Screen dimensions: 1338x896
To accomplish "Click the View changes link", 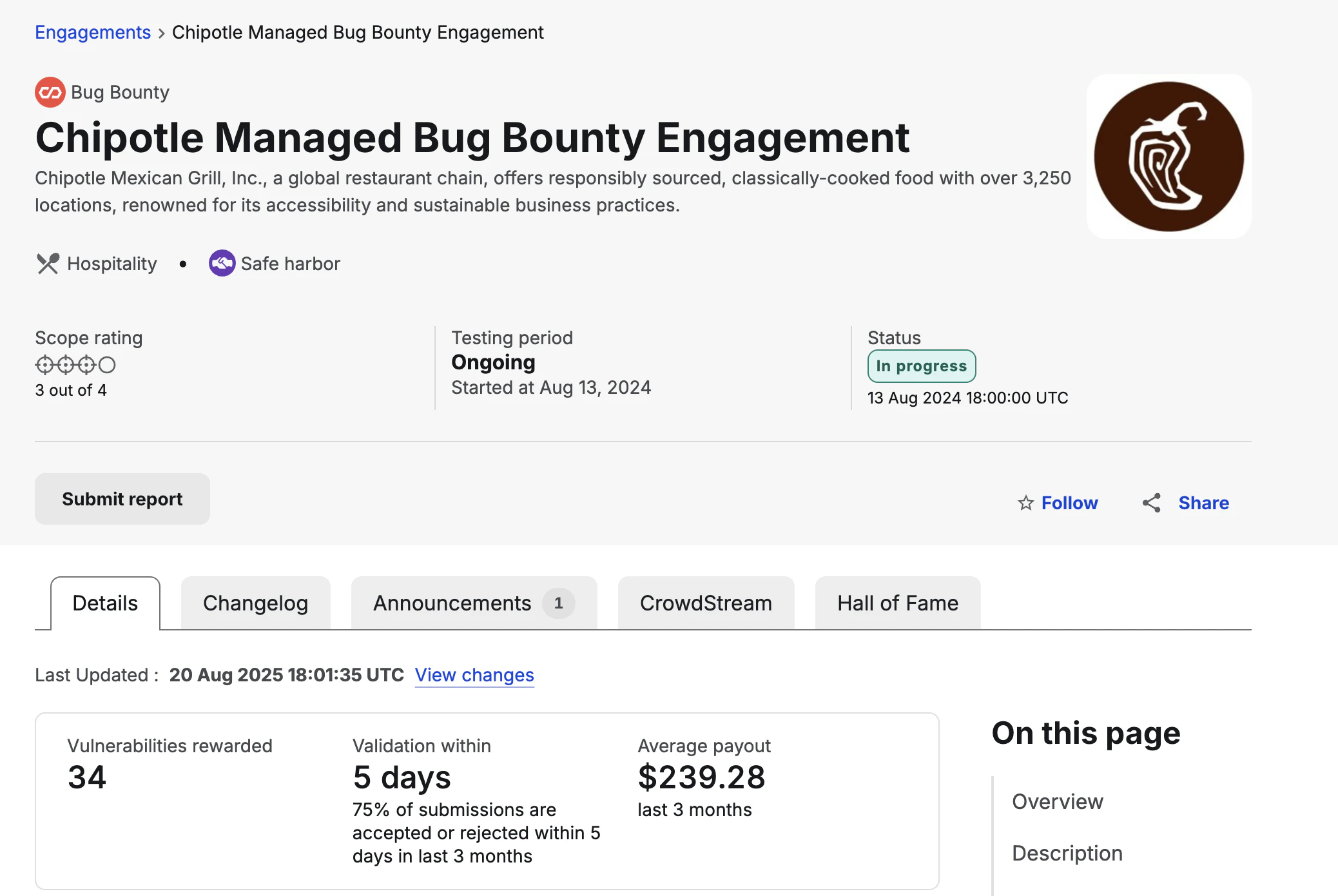I will point(474,675).
